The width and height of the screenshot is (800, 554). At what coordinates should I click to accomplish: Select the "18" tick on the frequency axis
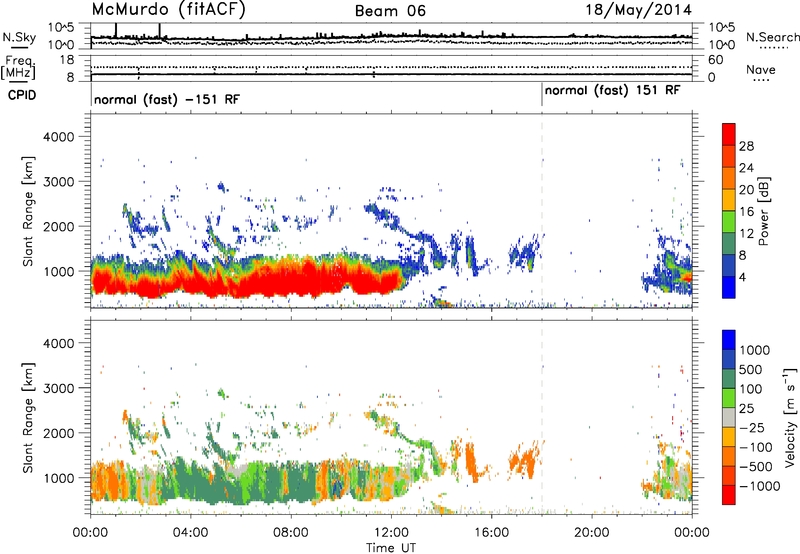(67, 60)
